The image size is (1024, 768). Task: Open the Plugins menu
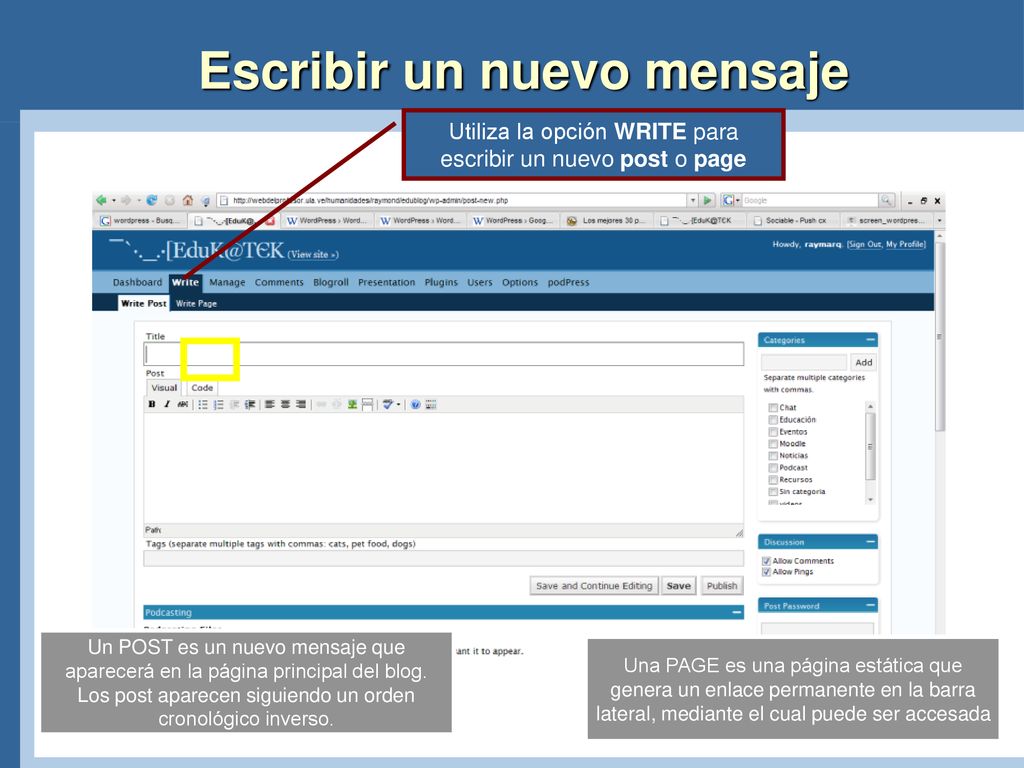point(441,282)
